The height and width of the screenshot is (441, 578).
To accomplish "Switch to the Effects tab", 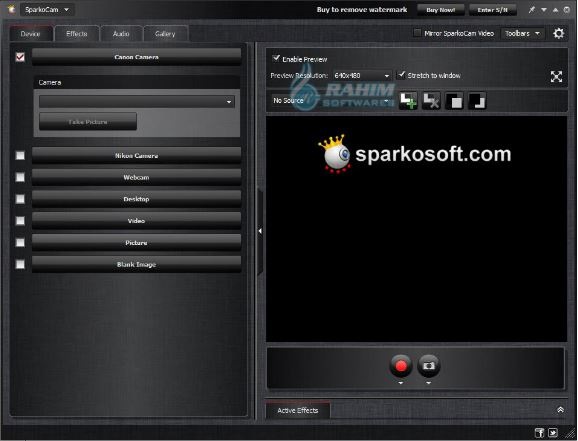I will point(77,34).
